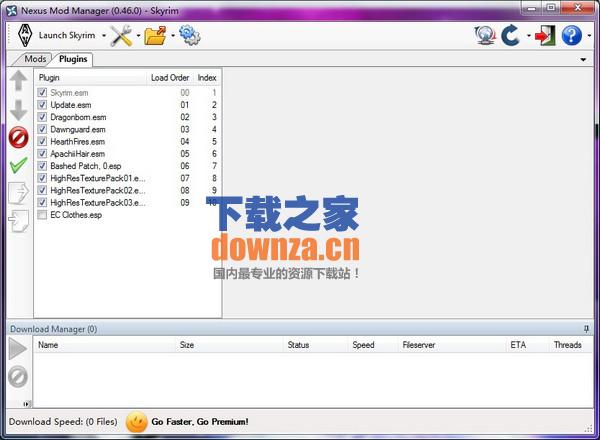Click the Nexus Mod Manager title icon

[x=12, y=11]
